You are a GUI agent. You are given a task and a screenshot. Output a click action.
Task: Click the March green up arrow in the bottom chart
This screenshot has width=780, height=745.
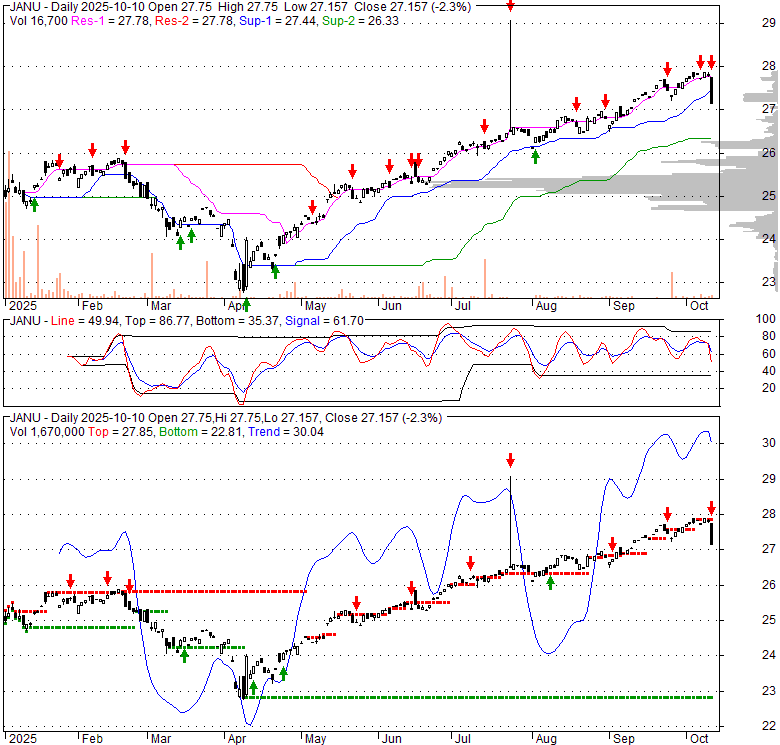pos(185,655)
